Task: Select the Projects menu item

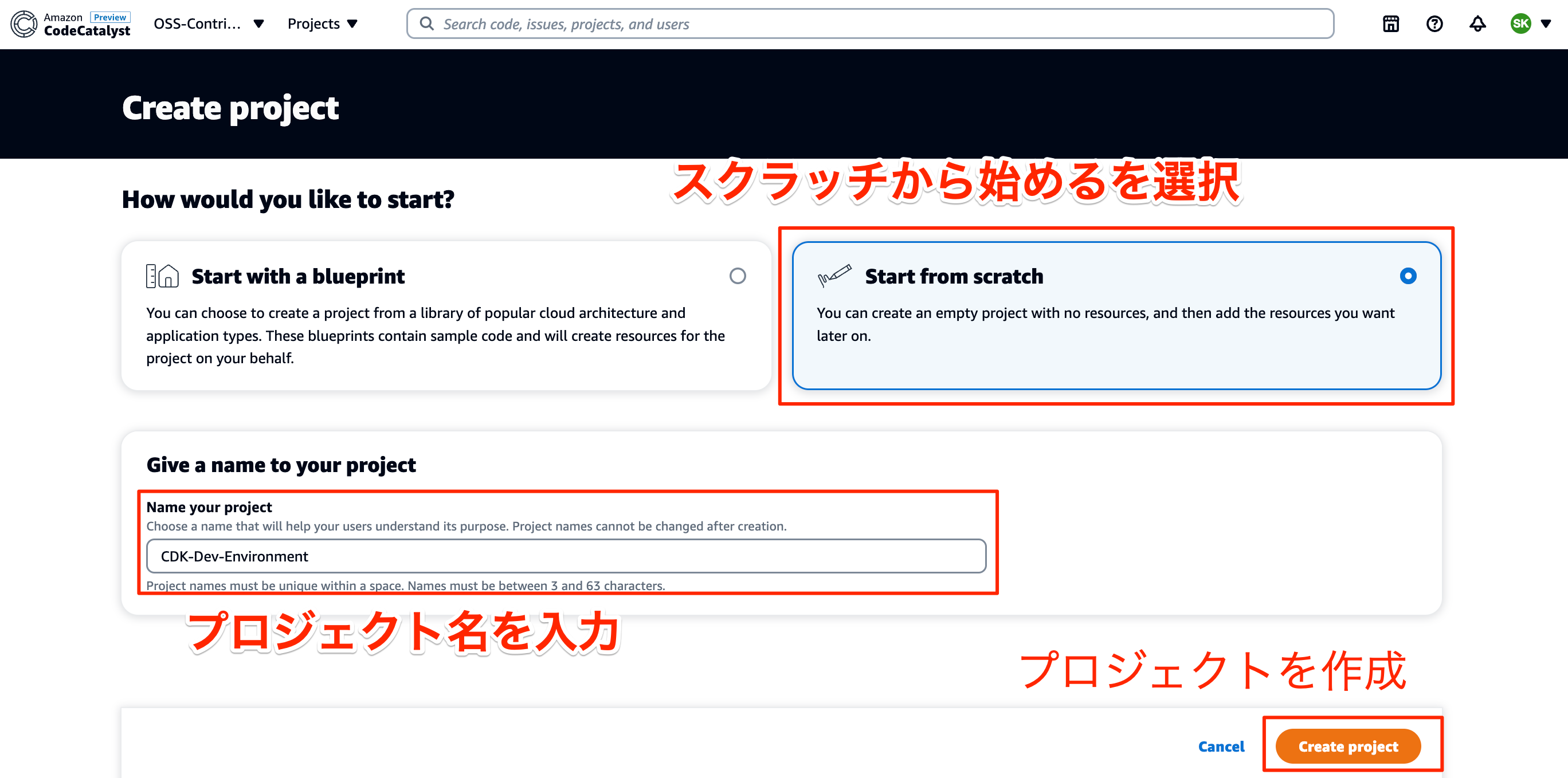Action: pyautogui.click(x=313, y=23)
